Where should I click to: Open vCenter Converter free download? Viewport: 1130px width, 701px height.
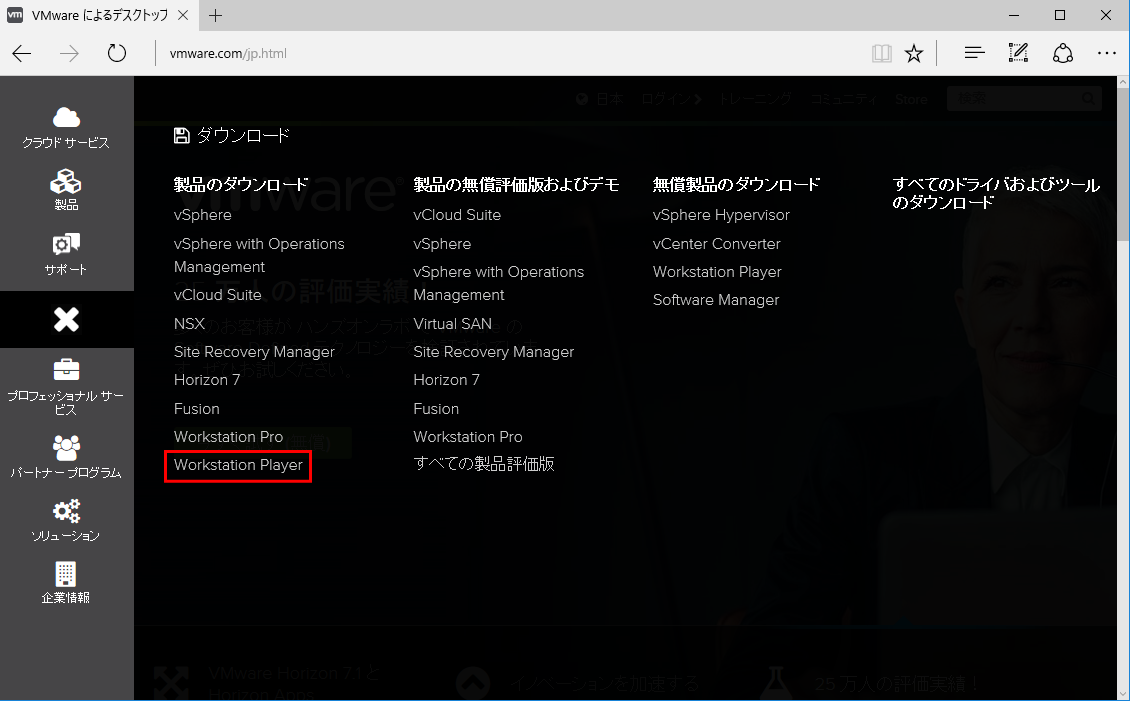tap(716, 244)
